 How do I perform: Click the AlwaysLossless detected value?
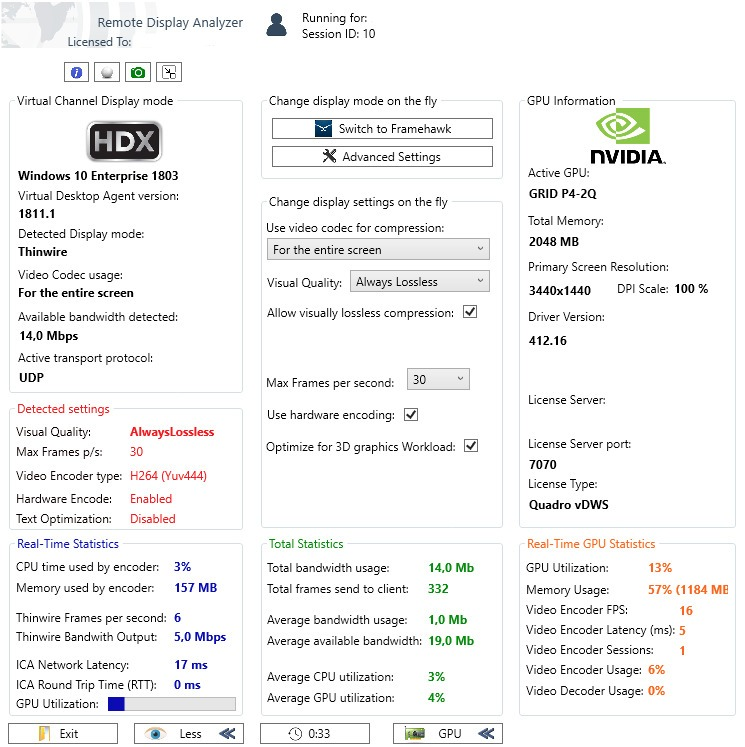tap(172, 432)
